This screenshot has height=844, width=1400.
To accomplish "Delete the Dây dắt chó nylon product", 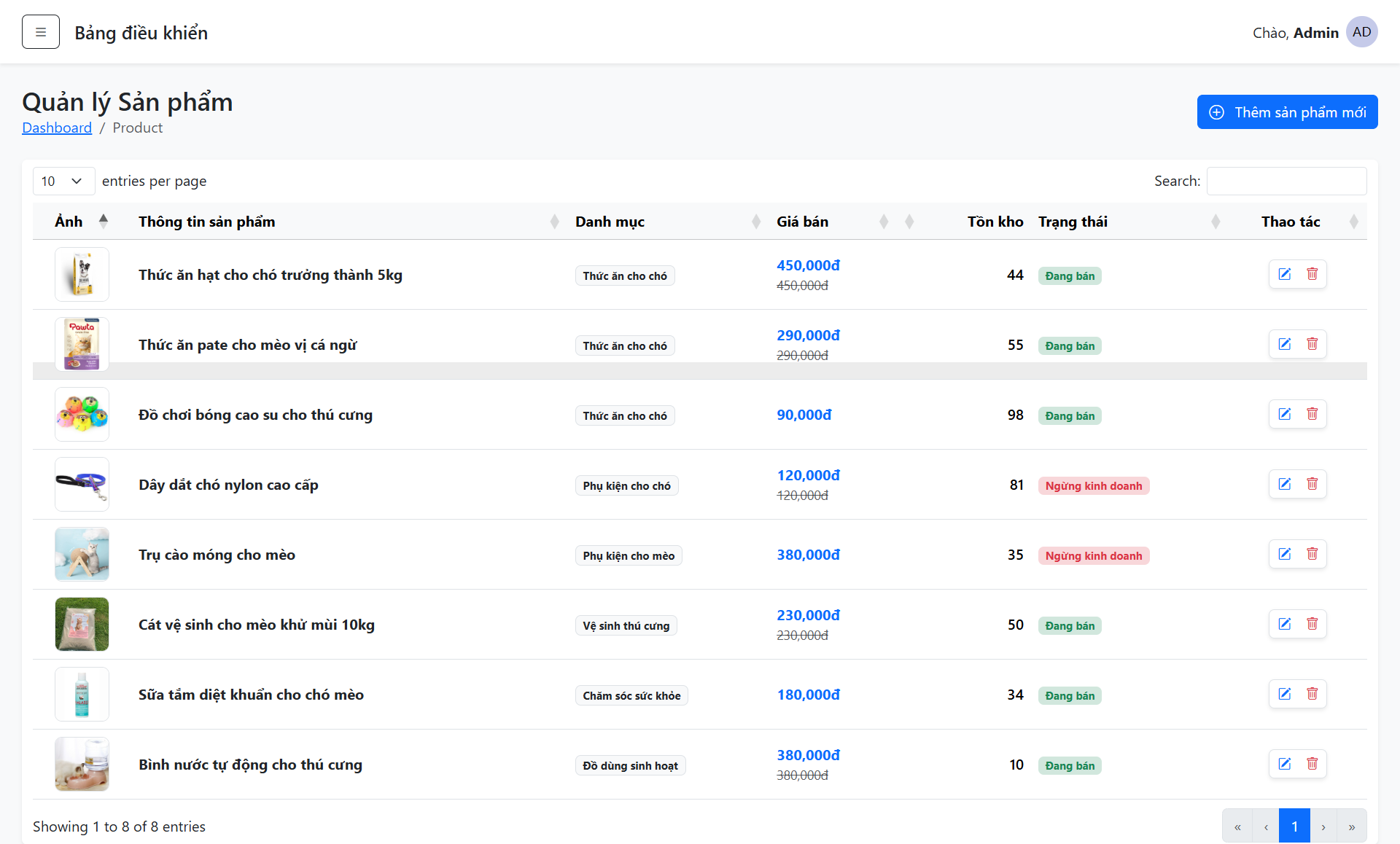I will click(x=1312, y=484).
